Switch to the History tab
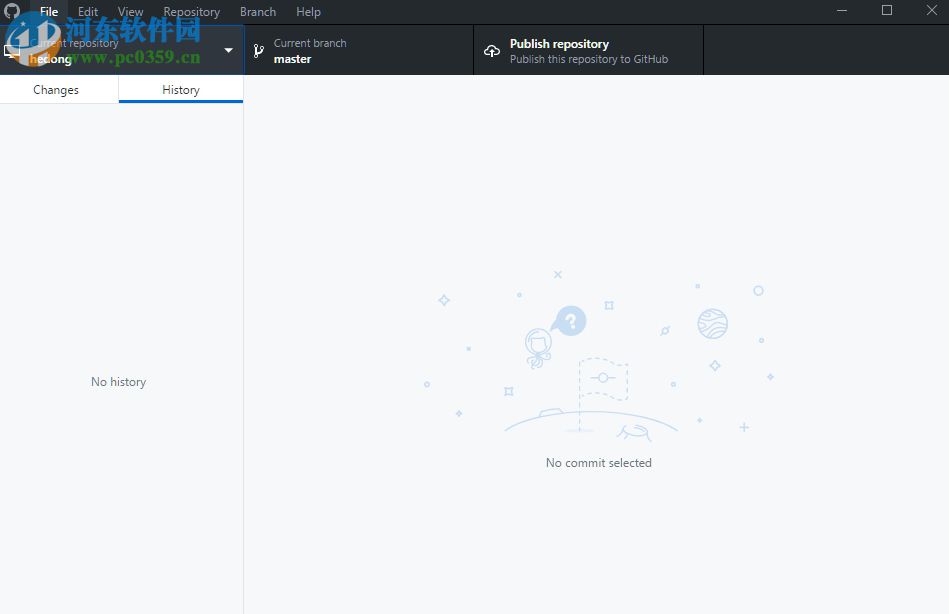 180,89
